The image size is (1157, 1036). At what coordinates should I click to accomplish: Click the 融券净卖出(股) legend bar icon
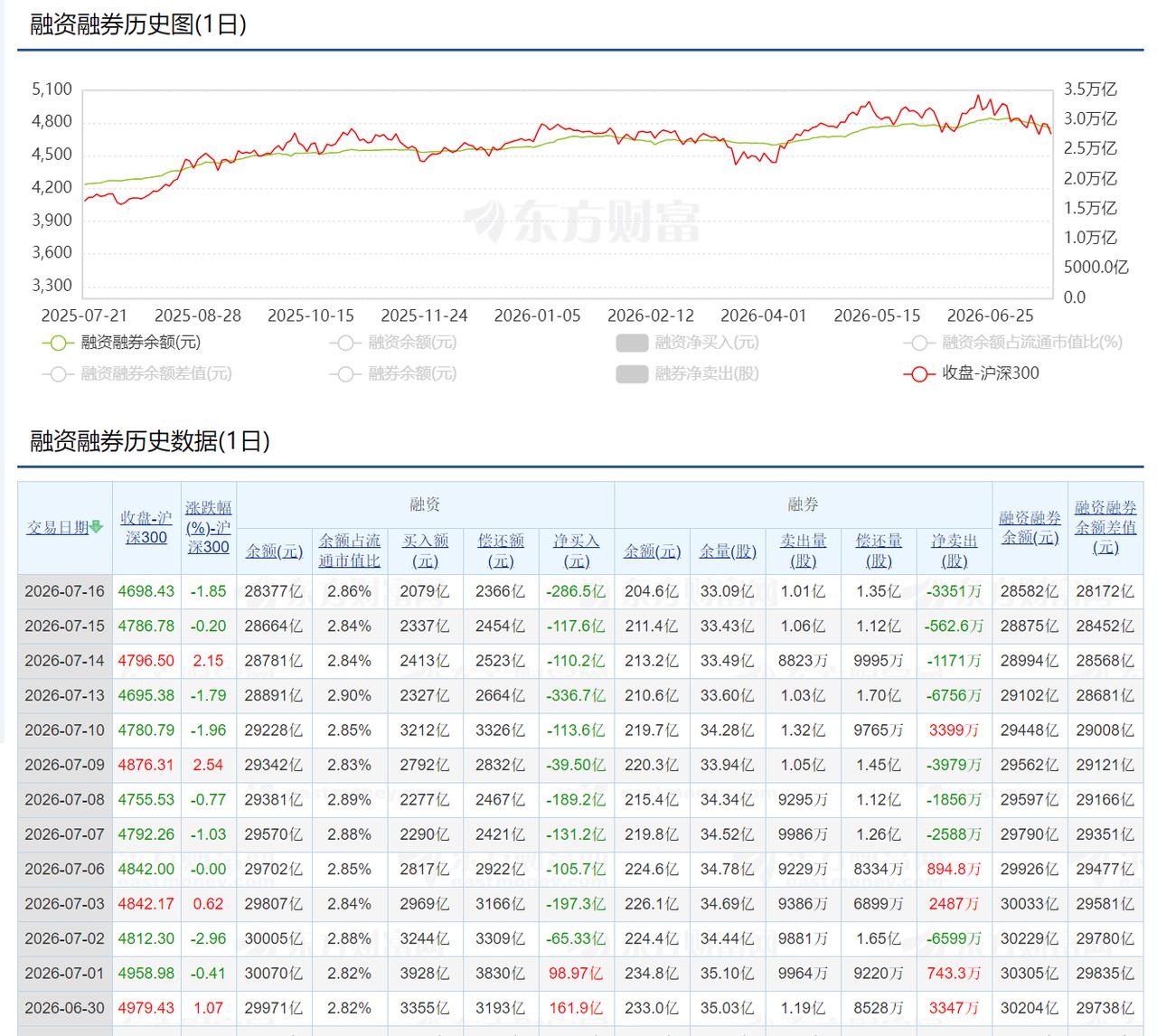(632, 373)
